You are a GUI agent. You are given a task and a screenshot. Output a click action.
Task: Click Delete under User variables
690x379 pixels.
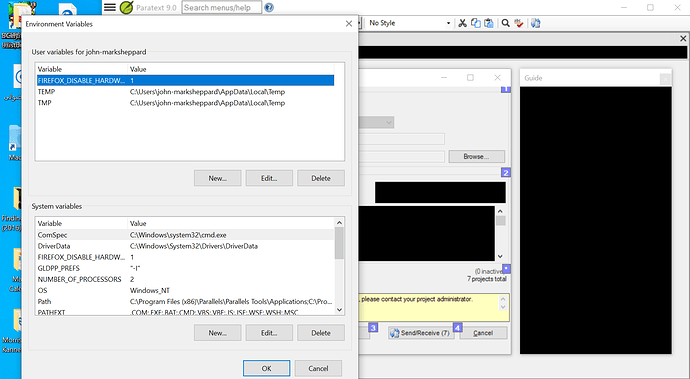pos(321,178)
